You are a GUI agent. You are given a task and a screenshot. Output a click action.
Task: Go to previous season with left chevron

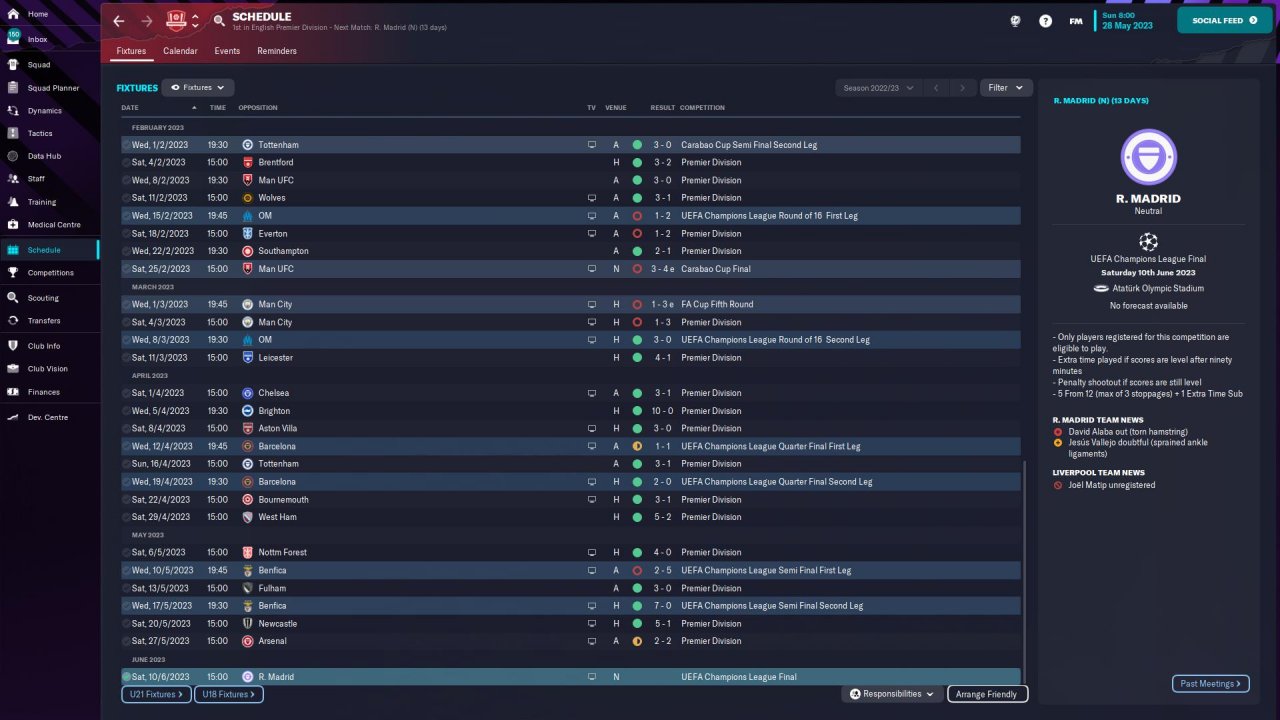pyautogui.click(x=936, y=88)
